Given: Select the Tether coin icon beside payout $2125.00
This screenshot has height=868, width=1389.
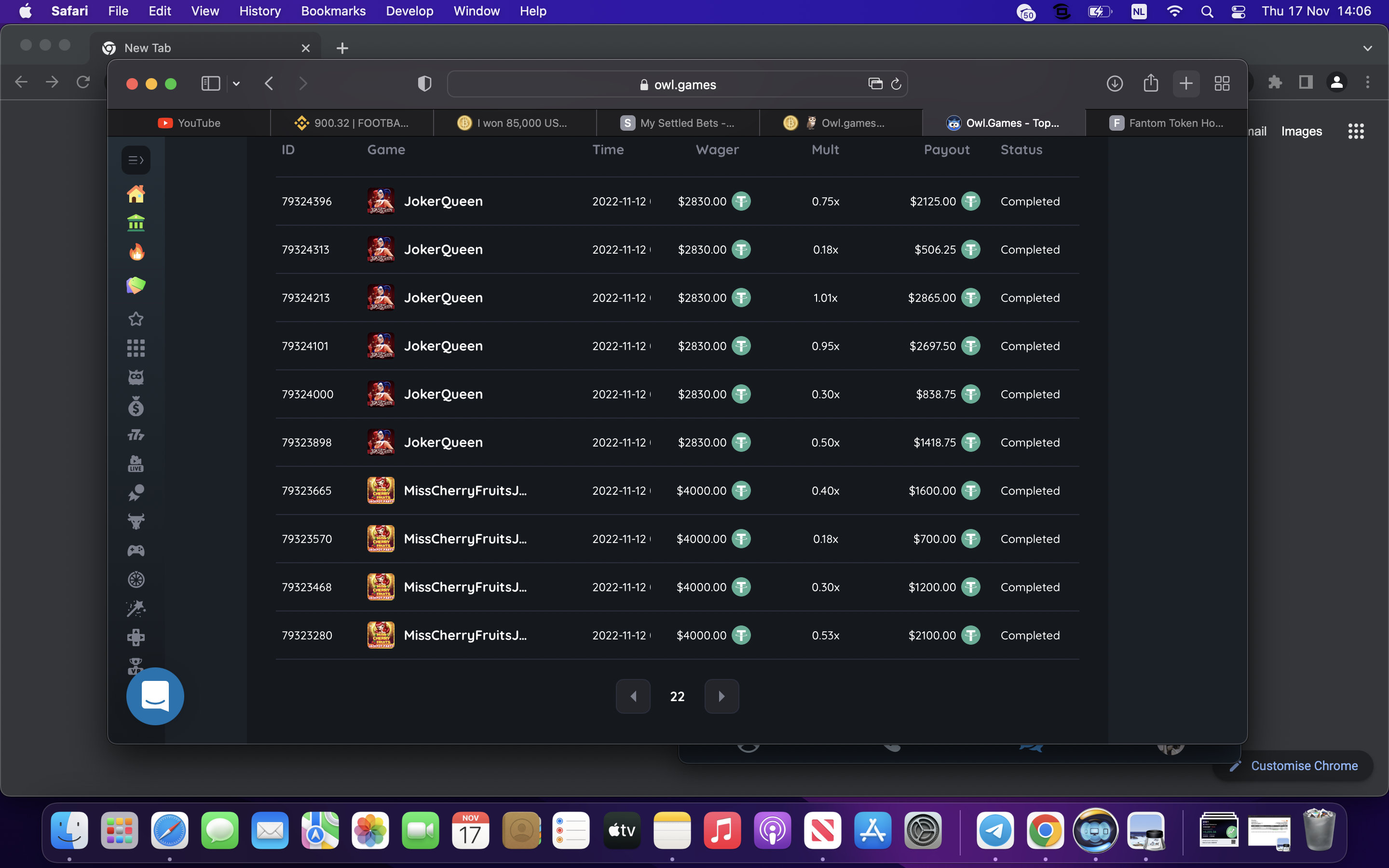Looking at the screenshot, I should pos(970,202).
